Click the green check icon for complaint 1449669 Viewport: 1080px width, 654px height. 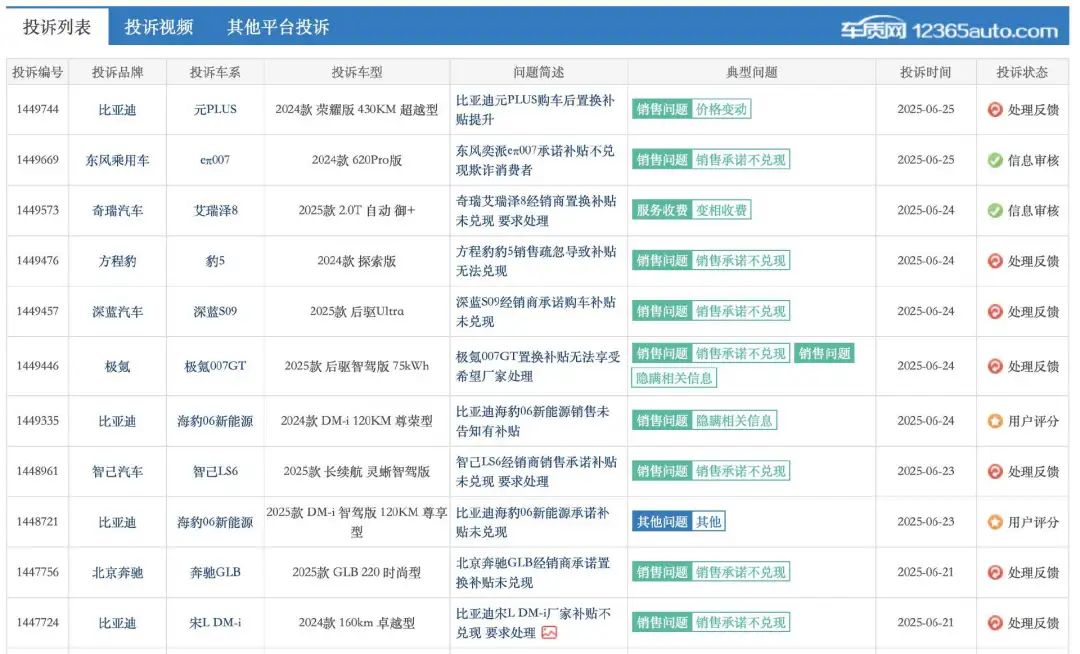995,160
